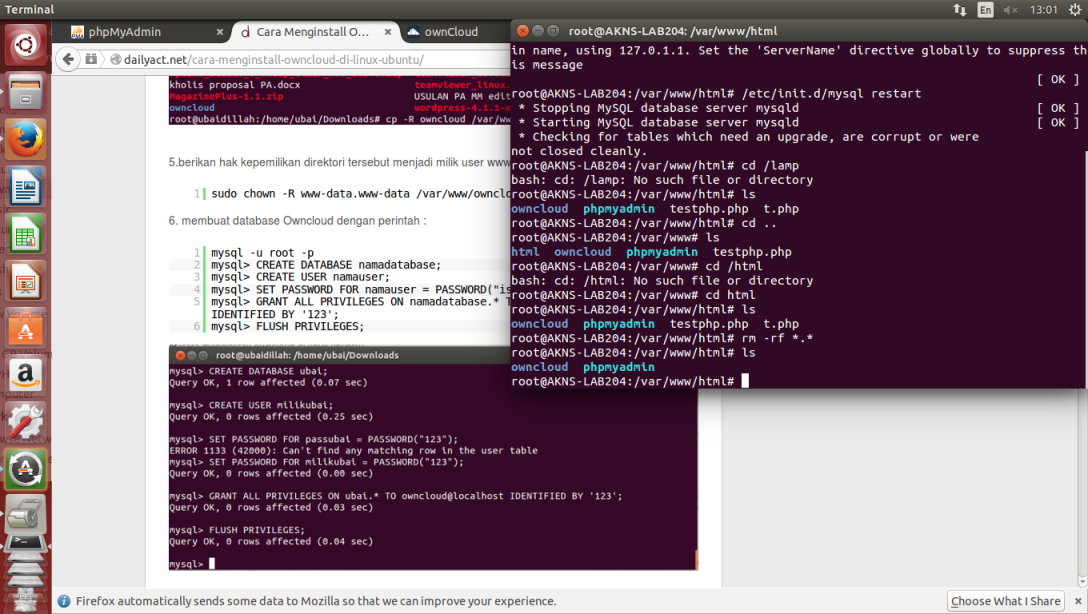Open LibreOffice Calc from the launcher
The width and height of the screenshot is (1088, 614).
26,234
